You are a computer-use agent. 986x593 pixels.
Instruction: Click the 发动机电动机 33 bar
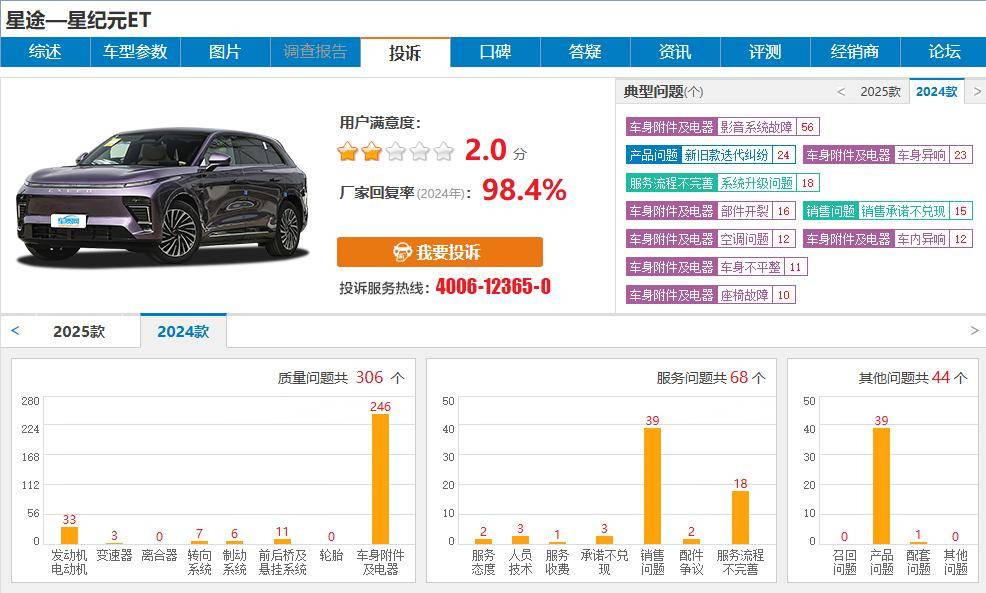click(69, 535)
